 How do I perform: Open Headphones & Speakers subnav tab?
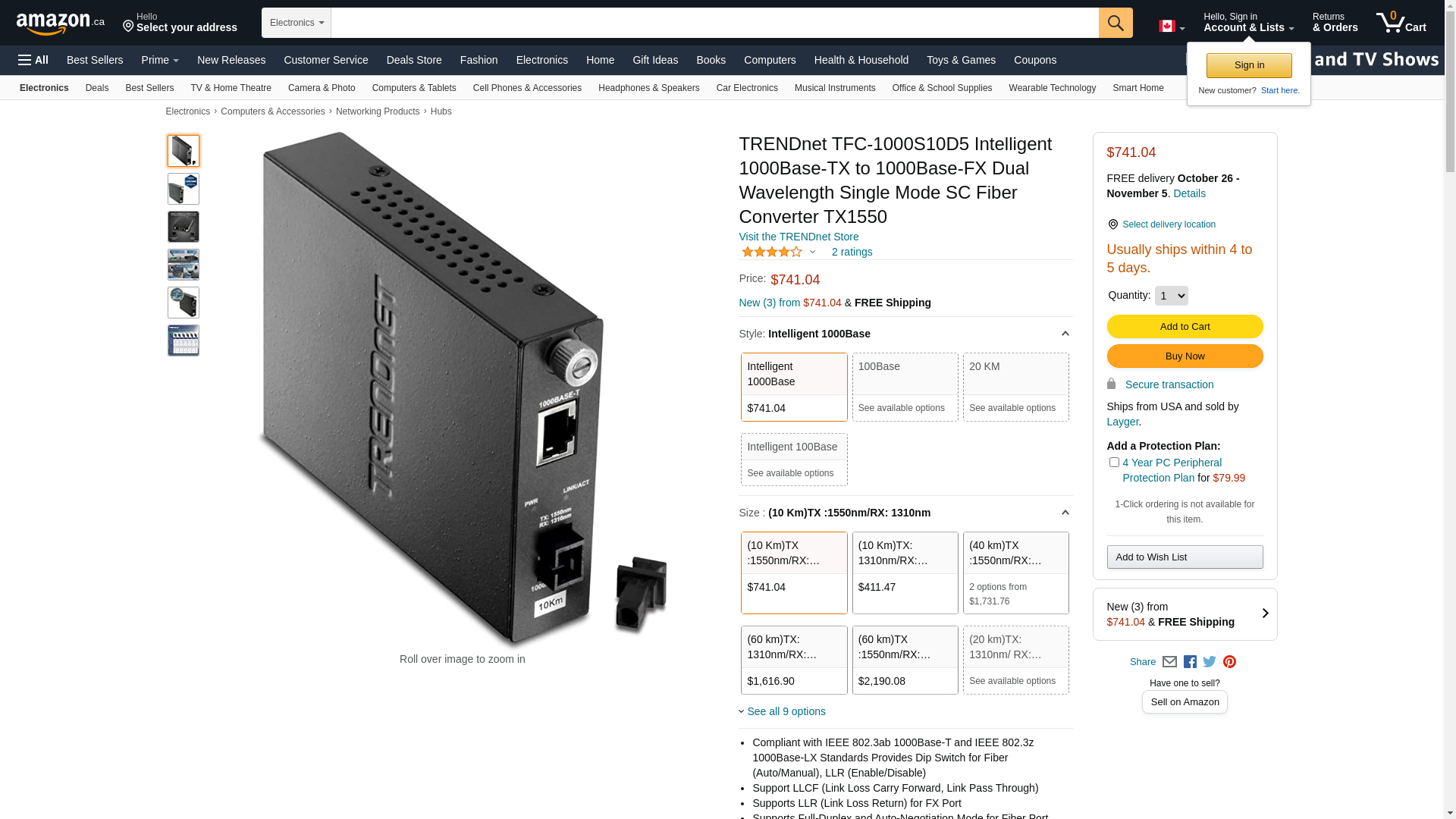click(x=649, y=88)
